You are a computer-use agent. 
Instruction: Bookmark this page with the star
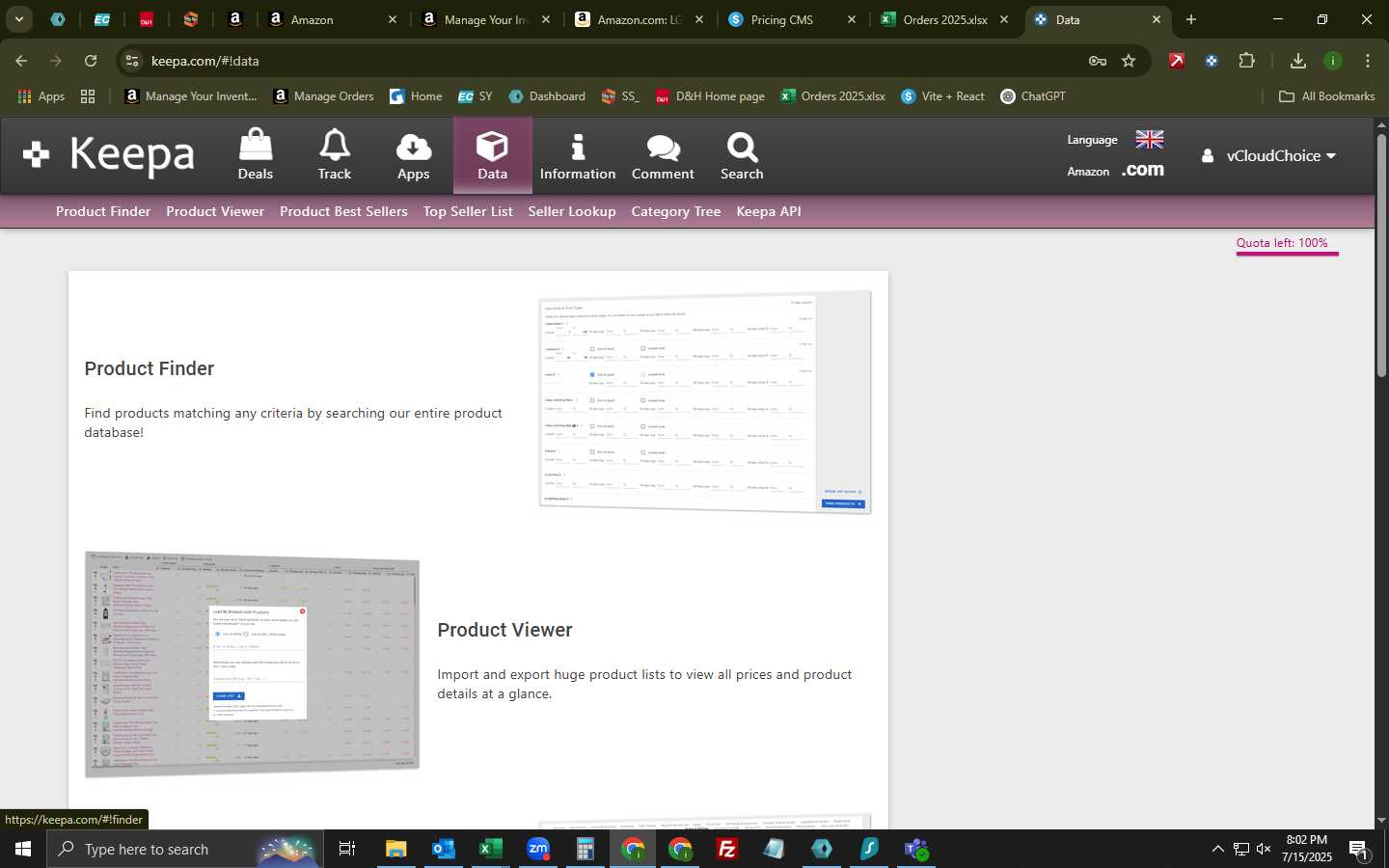point(1129,61)
